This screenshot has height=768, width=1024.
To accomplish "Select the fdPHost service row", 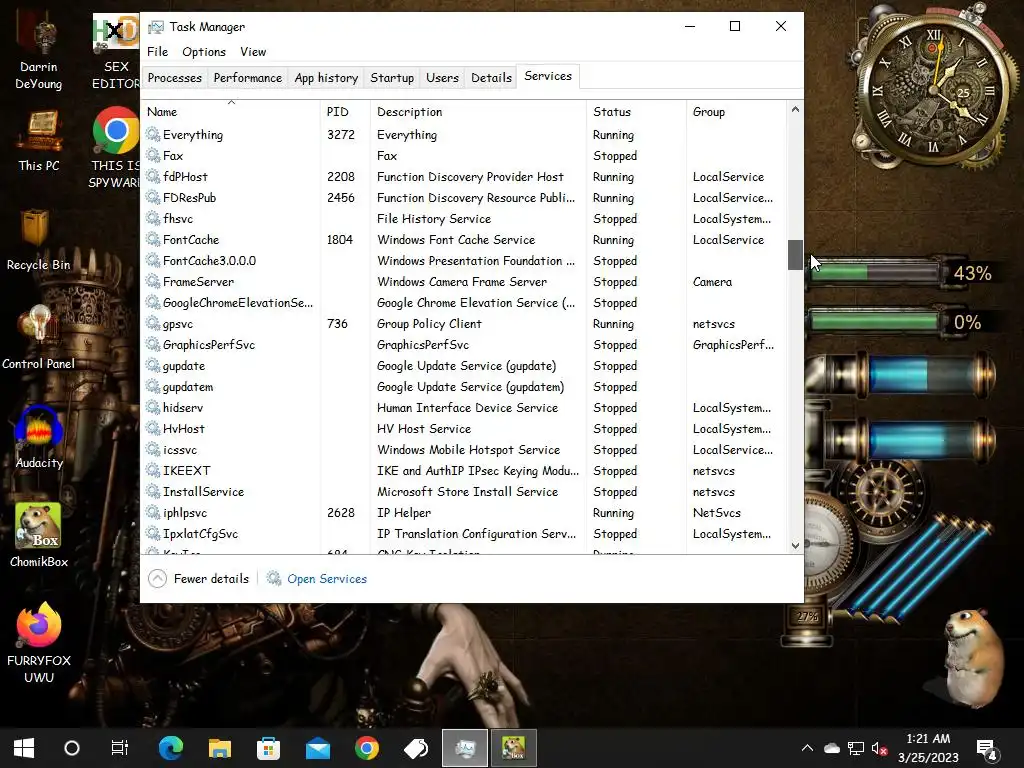I will [x=464, y=176].
